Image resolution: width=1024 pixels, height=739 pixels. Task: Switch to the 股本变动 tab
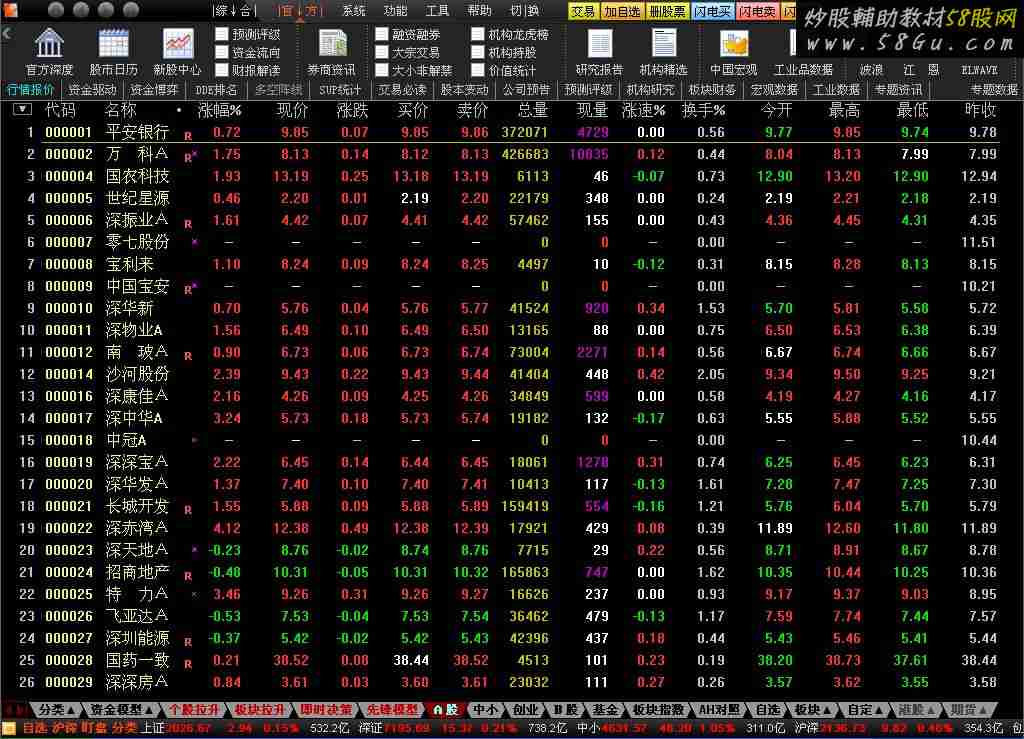[464, 89]
